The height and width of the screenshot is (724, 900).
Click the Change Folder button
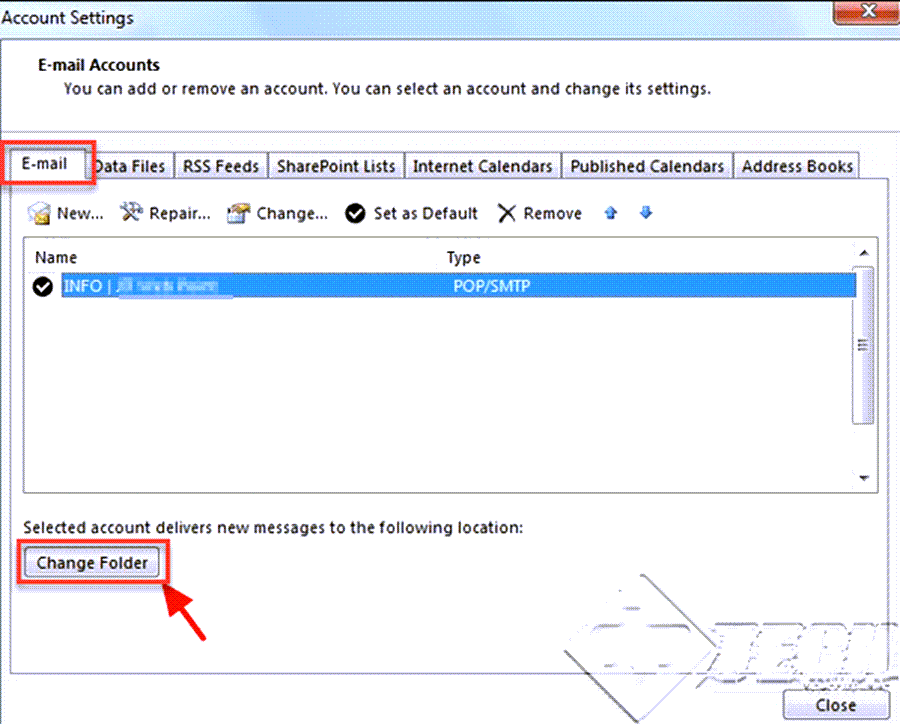tap(92, 563)
